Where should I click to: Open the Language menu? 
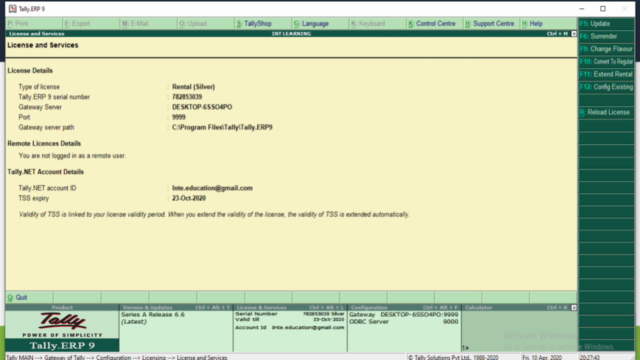coord(320,24)
